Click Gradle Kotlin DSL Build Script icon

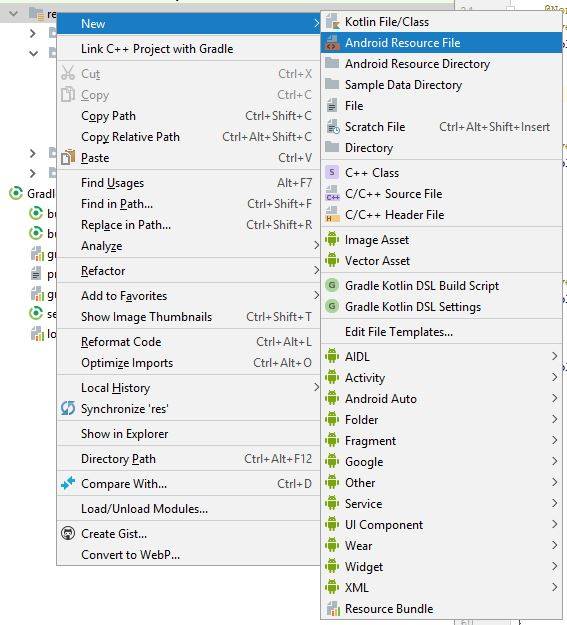332,285
